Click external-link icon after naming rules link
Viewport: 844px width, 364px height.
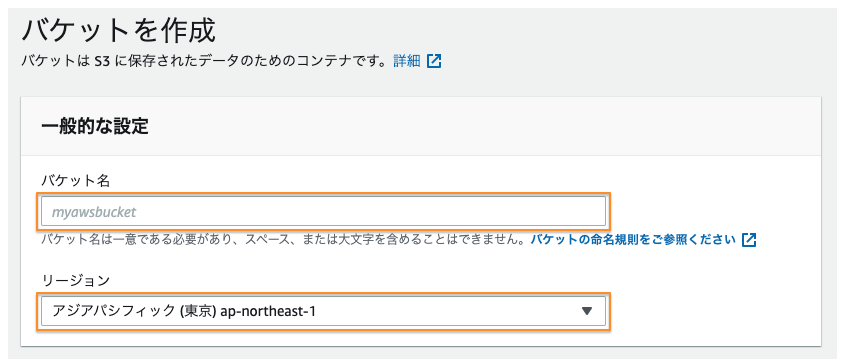(x=749, y=240)
